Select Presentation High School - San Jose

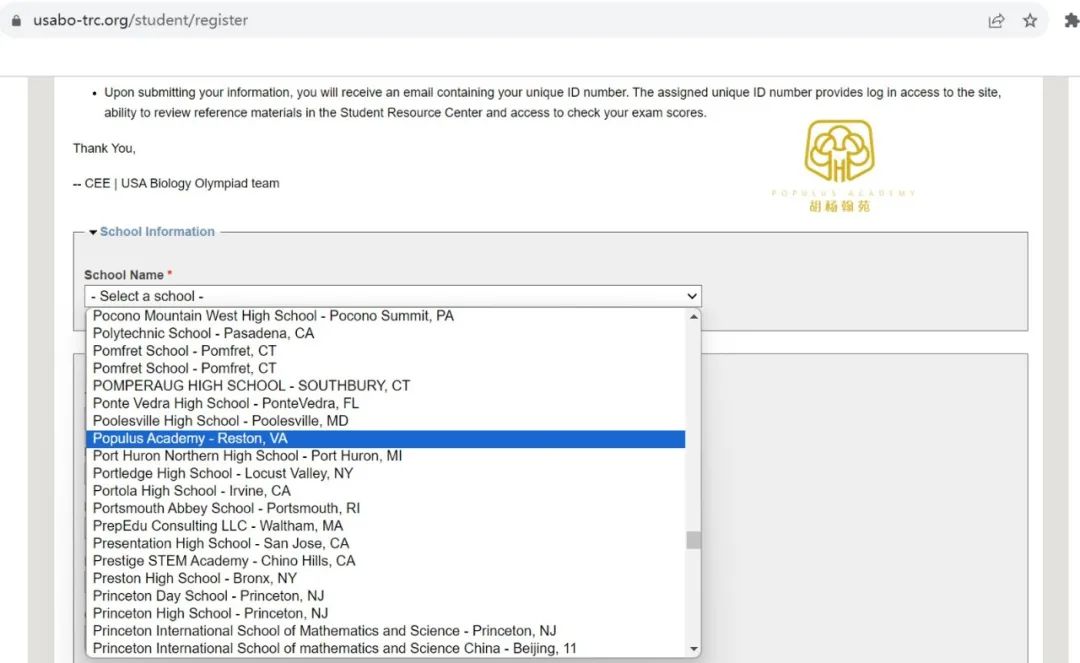click(x=386, y=544)
